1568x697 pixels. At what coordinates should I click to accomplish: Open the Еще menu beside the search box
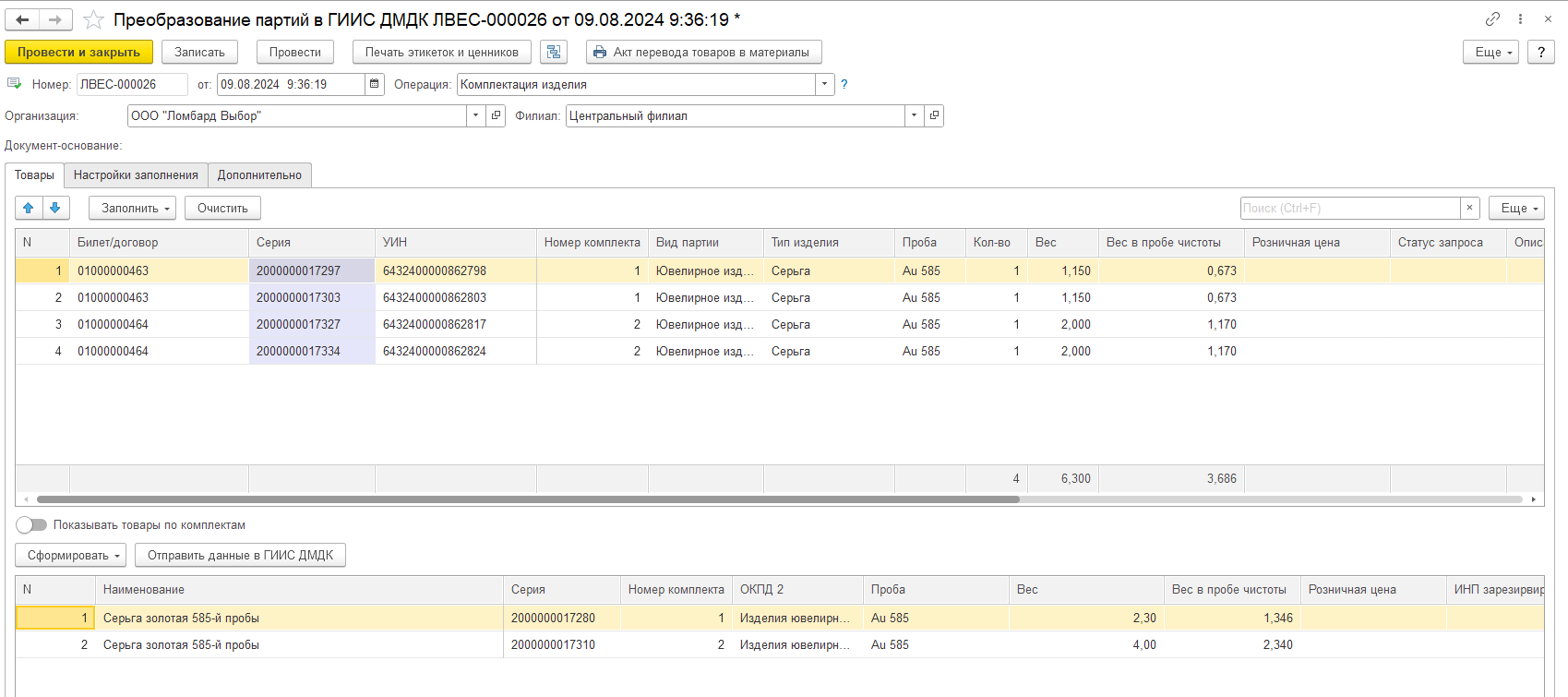click(1516, 208)
